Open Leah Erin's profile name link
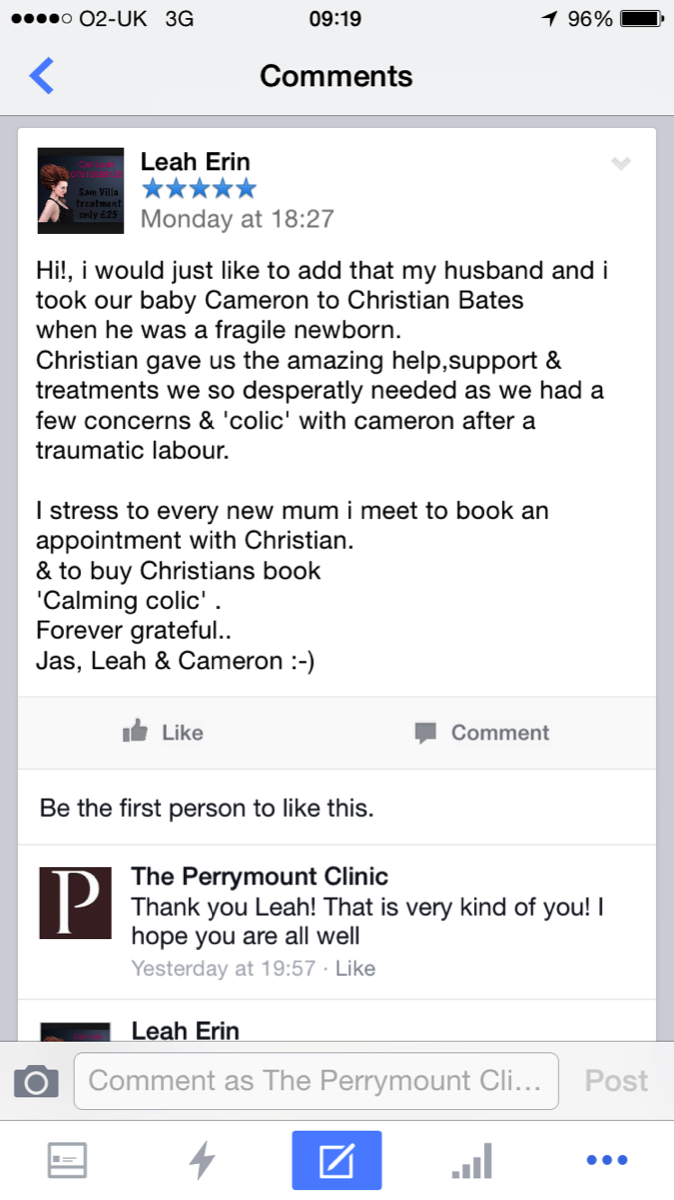 point(195,161)
